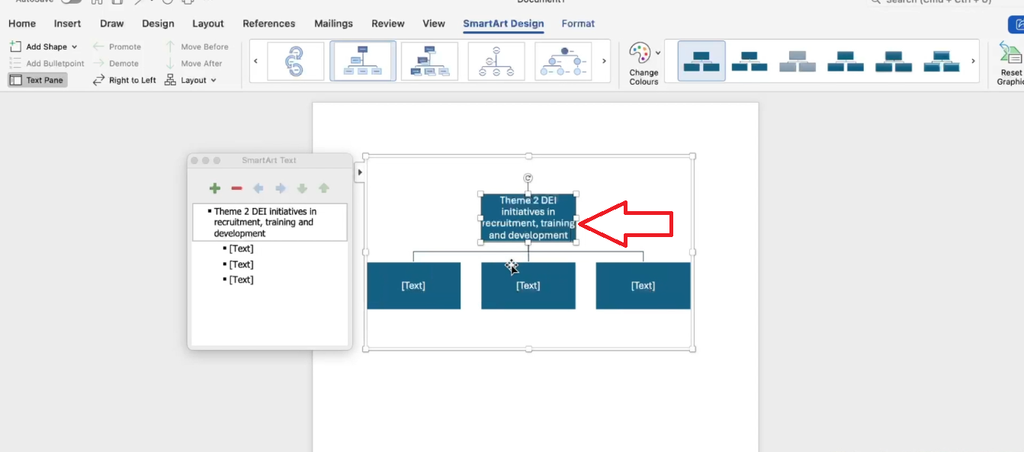Select the SmartArt Design tab
Image resolution: width=1024 pixels, height=452 pixels.
504,24
